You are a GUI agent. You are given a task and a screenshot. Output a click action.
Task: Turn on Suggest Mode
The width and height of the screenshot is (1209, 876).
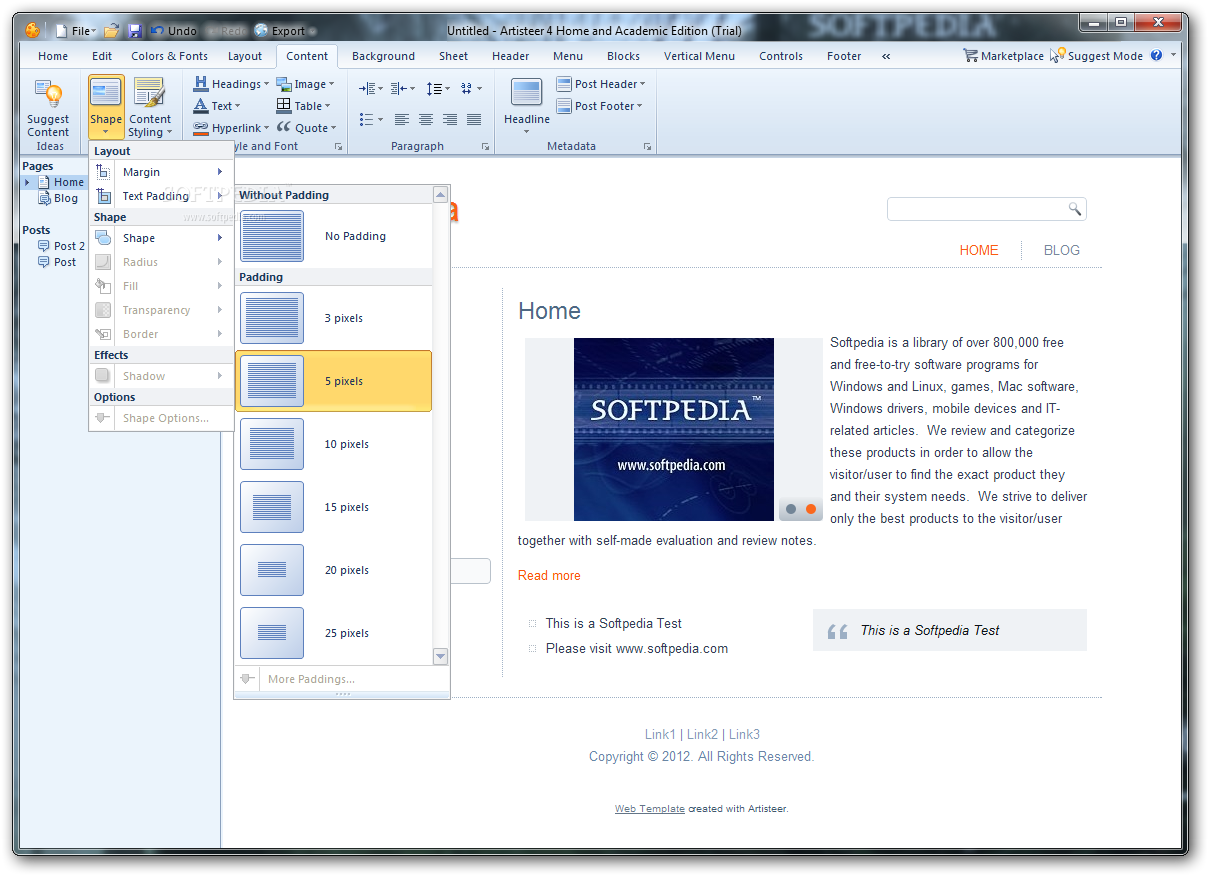1096,56
